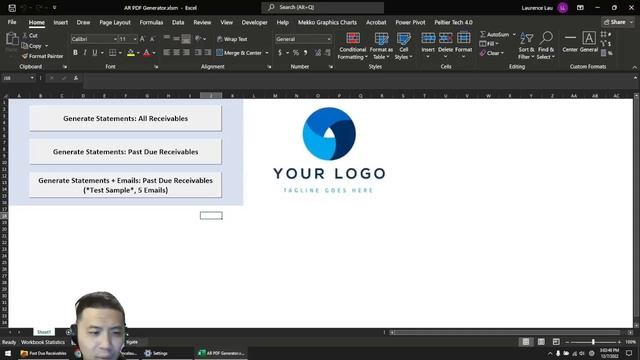Screen dimensions: 640x360
Task: Open Cell Styles gallery
Action: (403, 46)
